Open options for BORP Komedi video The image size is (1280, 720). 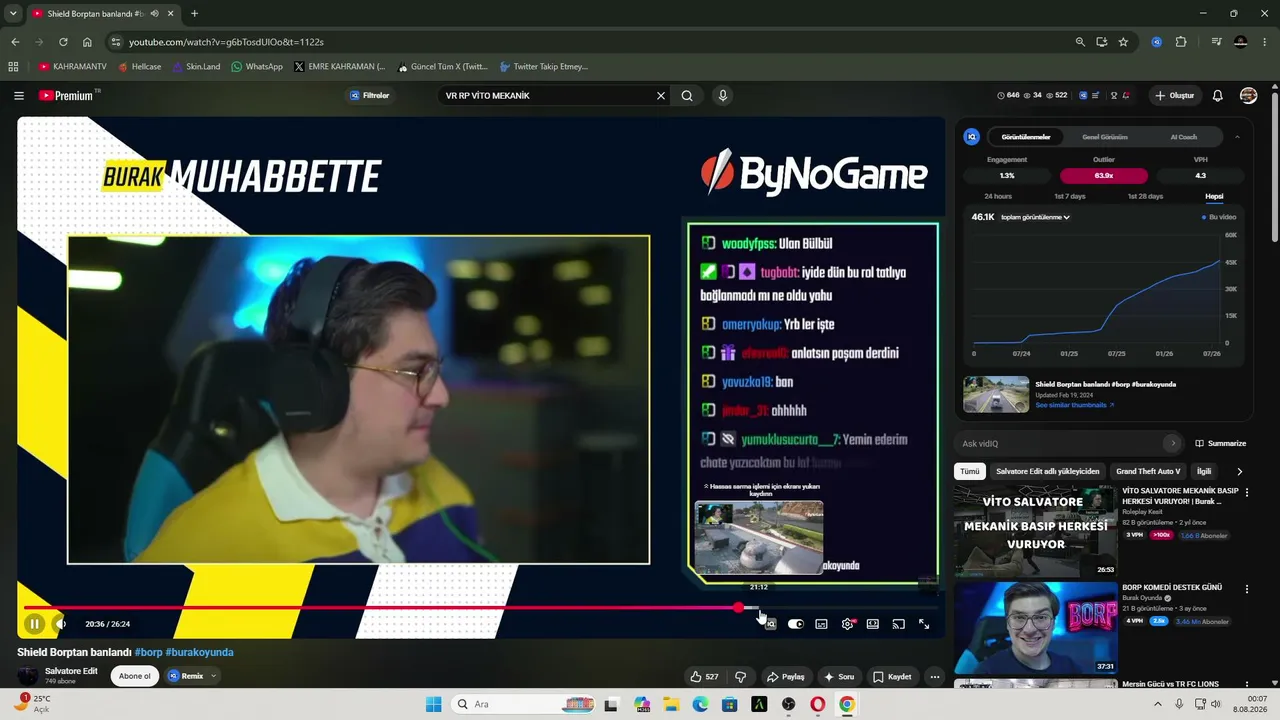pos(1246,589)
